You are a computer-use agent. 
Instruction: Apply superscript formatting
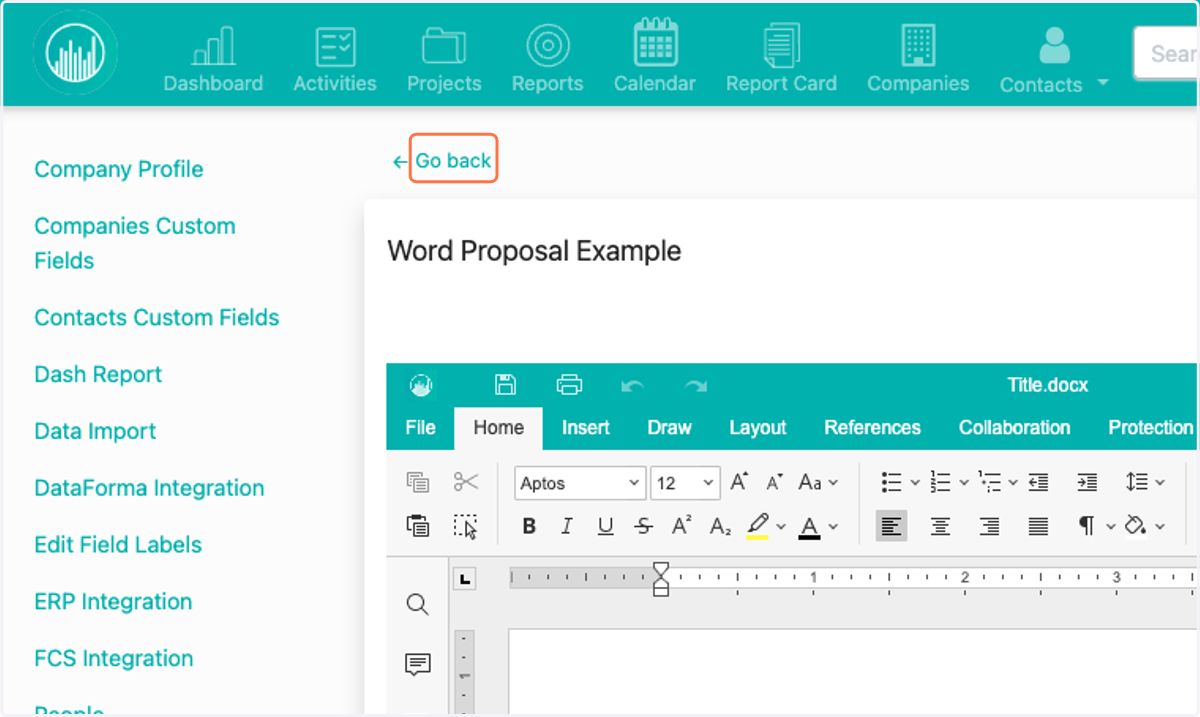(x=682, y=526)
